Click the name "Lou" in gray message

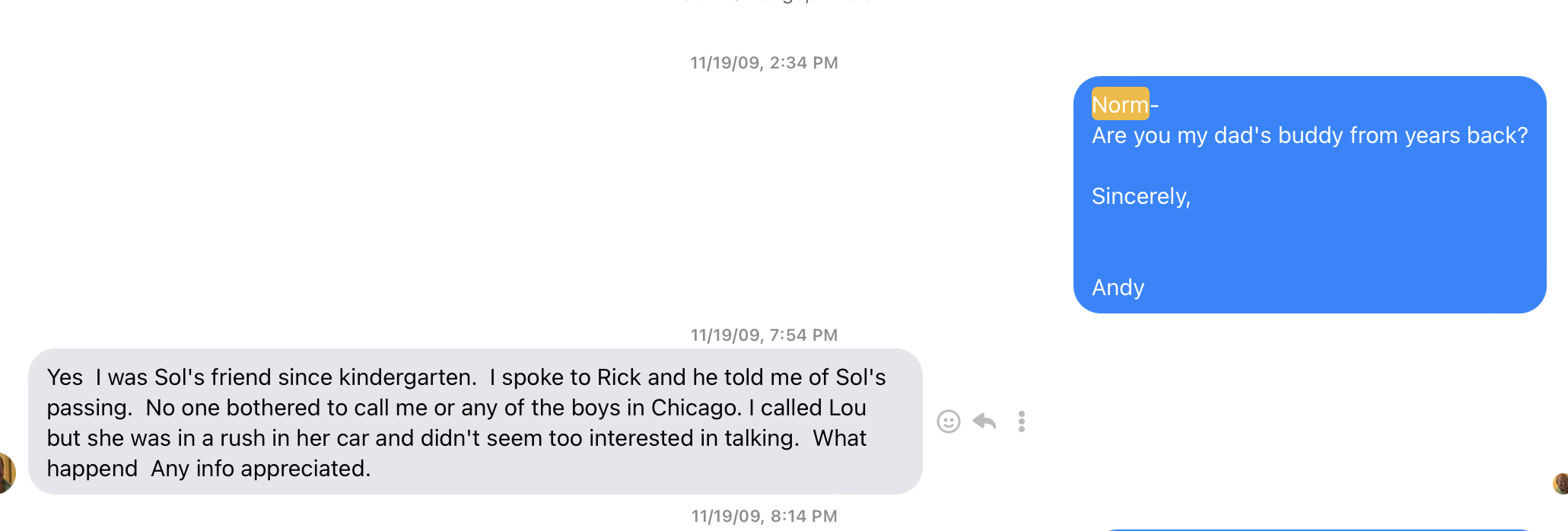(847, 408)
